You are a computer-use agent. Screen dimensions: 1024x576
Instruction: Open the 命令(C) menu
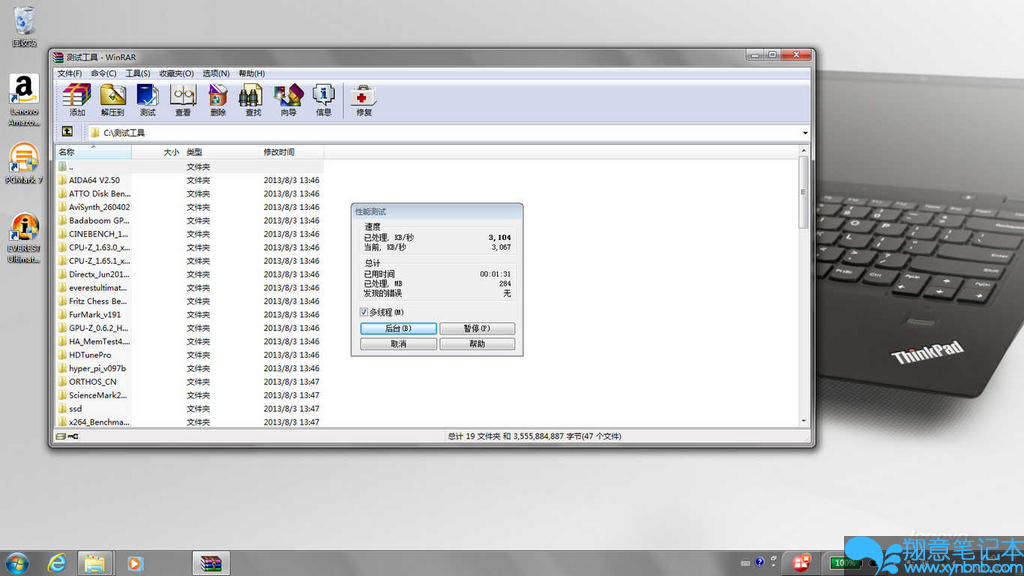click(x=103, y=73)
